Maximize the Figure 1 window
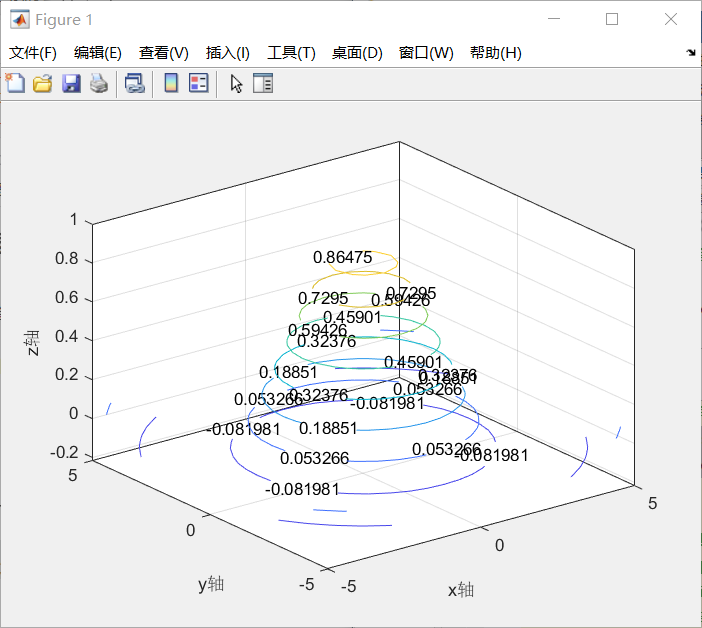 pos(612,19)
